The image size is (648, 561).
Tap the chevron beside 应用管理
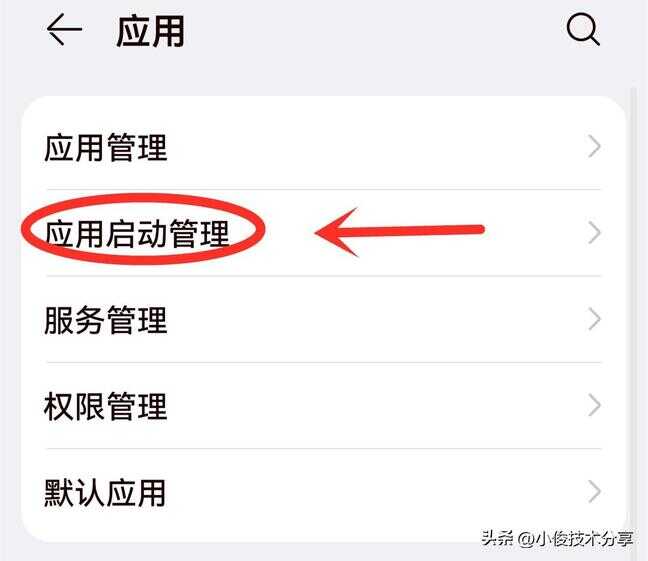coord(594,146)
